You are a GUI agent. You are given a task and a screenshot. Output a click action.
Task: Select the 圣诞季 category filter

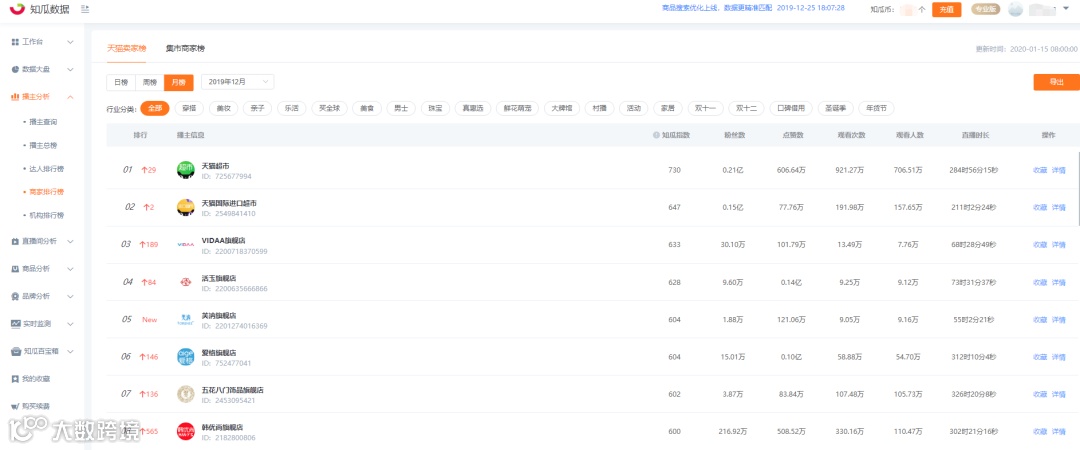(836, 108)
